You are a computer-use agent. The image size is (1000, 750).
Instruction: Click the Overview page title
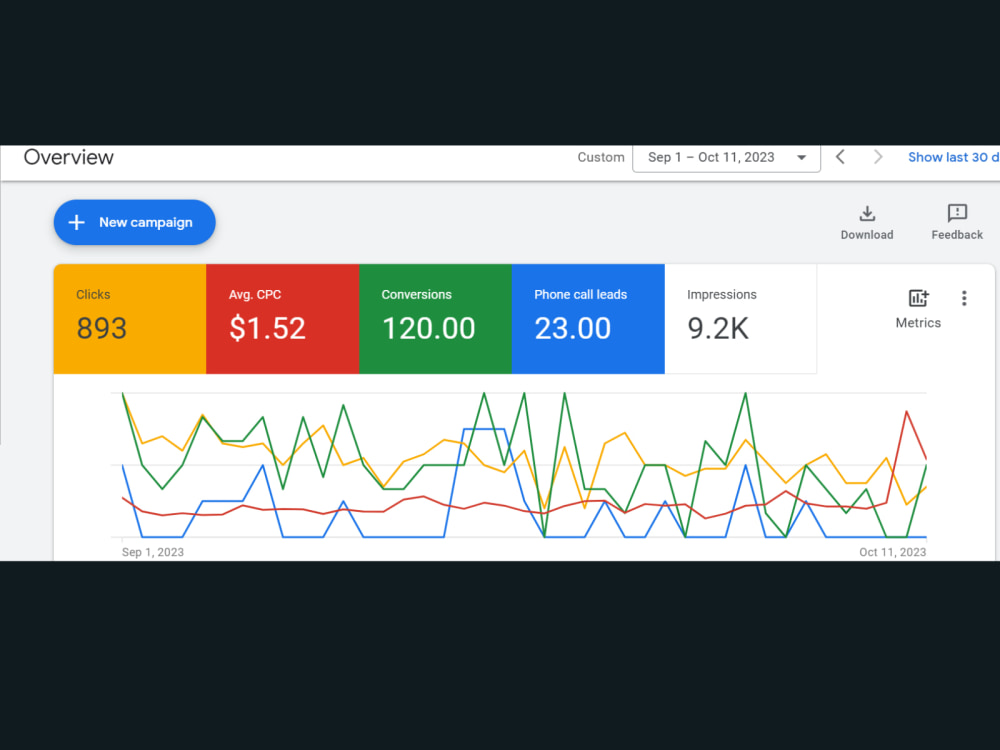tap(68, 157)
